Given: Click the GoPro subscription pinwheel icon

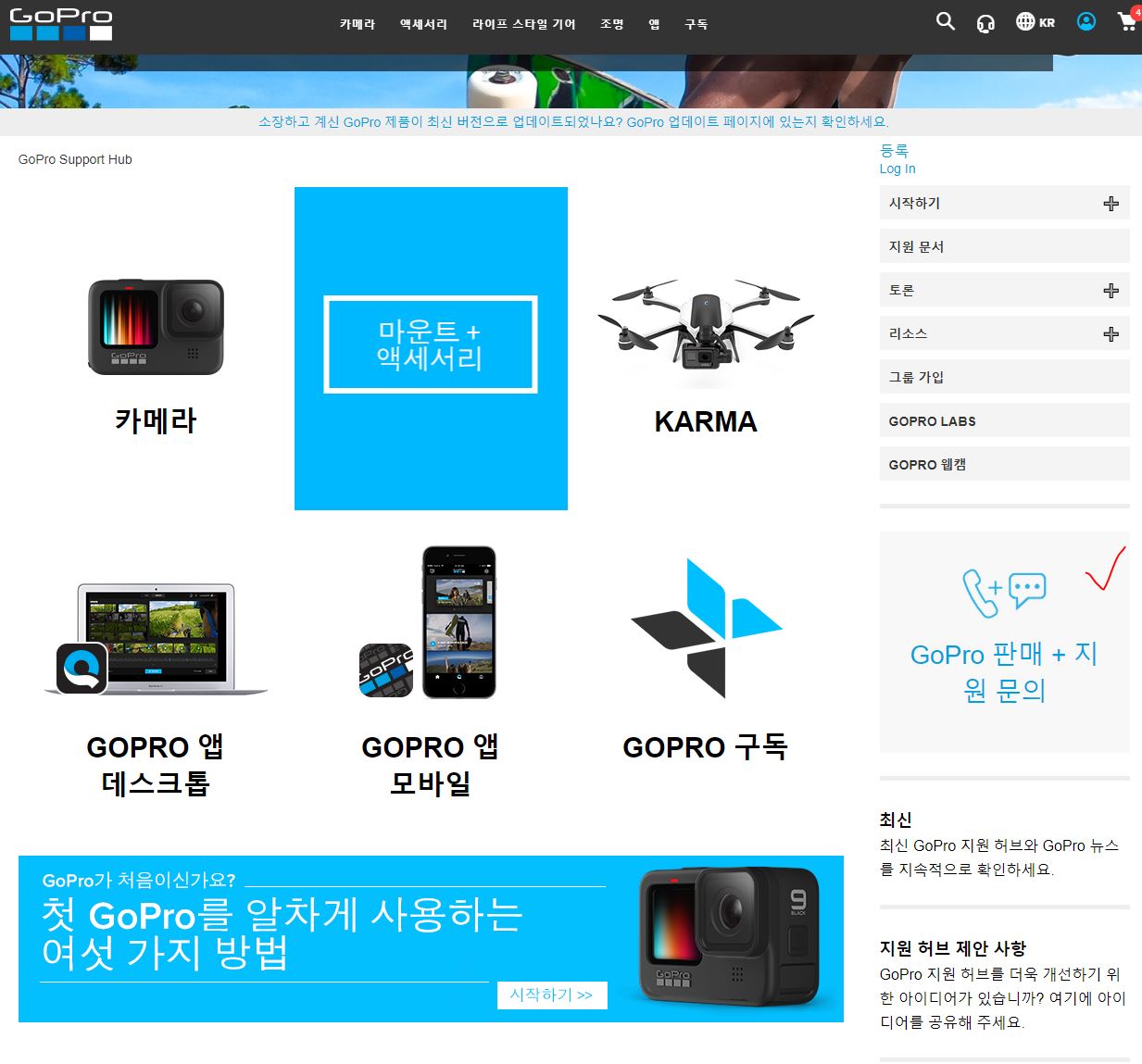Looking at the screenshot, I should [707, 628].
